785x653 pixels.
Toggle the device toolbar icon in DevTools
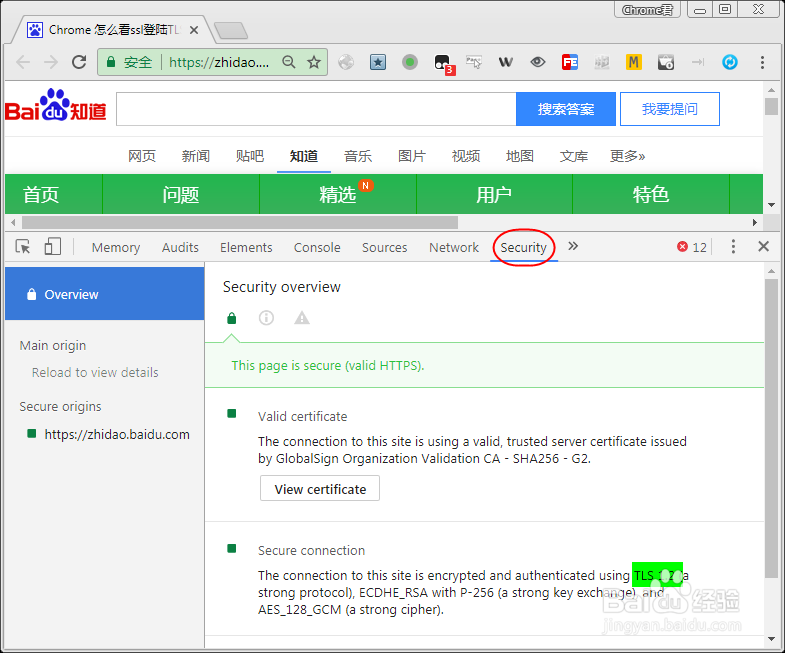pos(53,246)
